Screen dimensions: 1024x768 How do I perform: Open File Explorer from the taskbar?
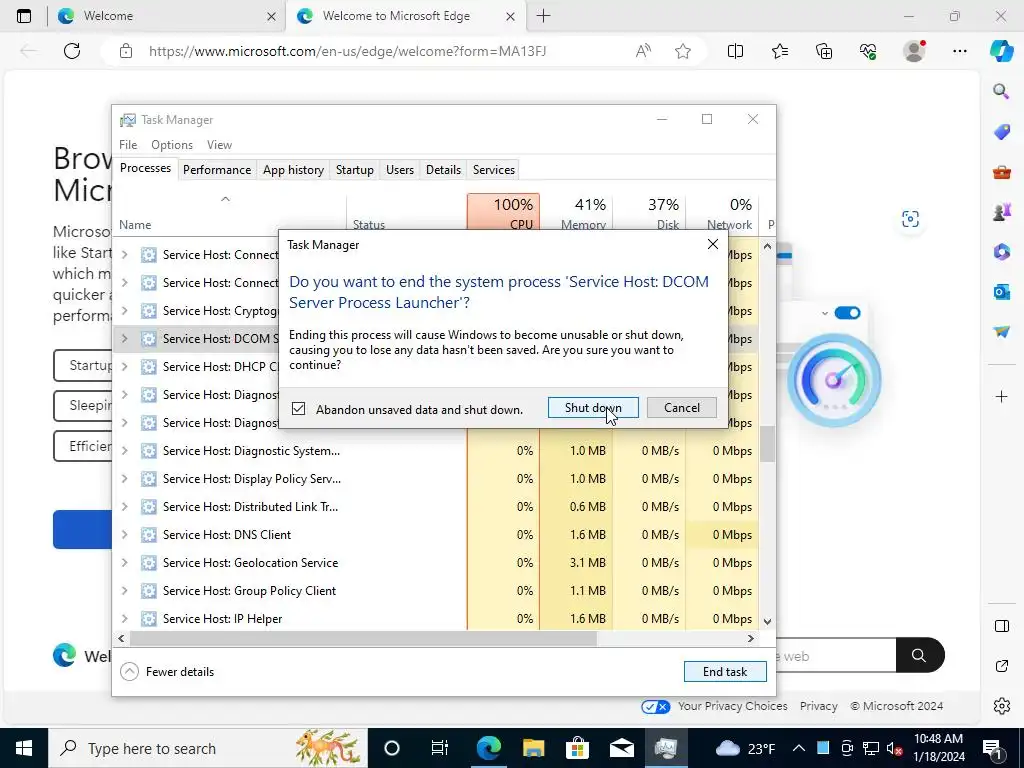(534, 748)
